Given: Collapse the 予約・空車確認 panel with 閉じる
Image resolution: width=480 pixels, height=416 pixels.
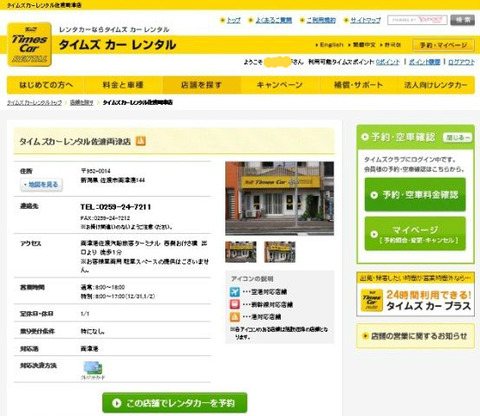Looking at the screenshot, I should [x=457, y=137].
